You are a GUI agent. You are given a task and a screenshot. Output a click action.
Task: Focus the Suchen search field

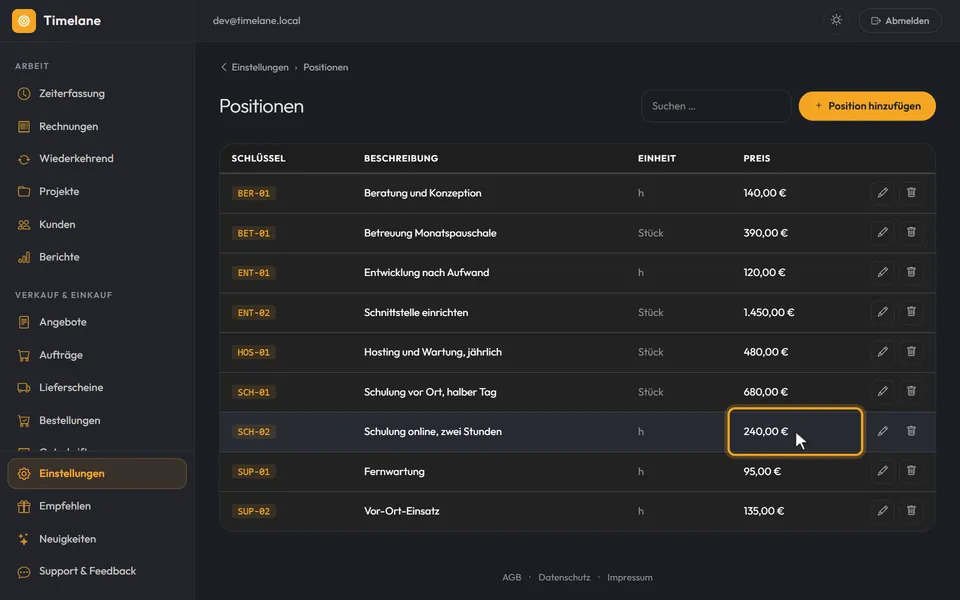coord(716,106)
